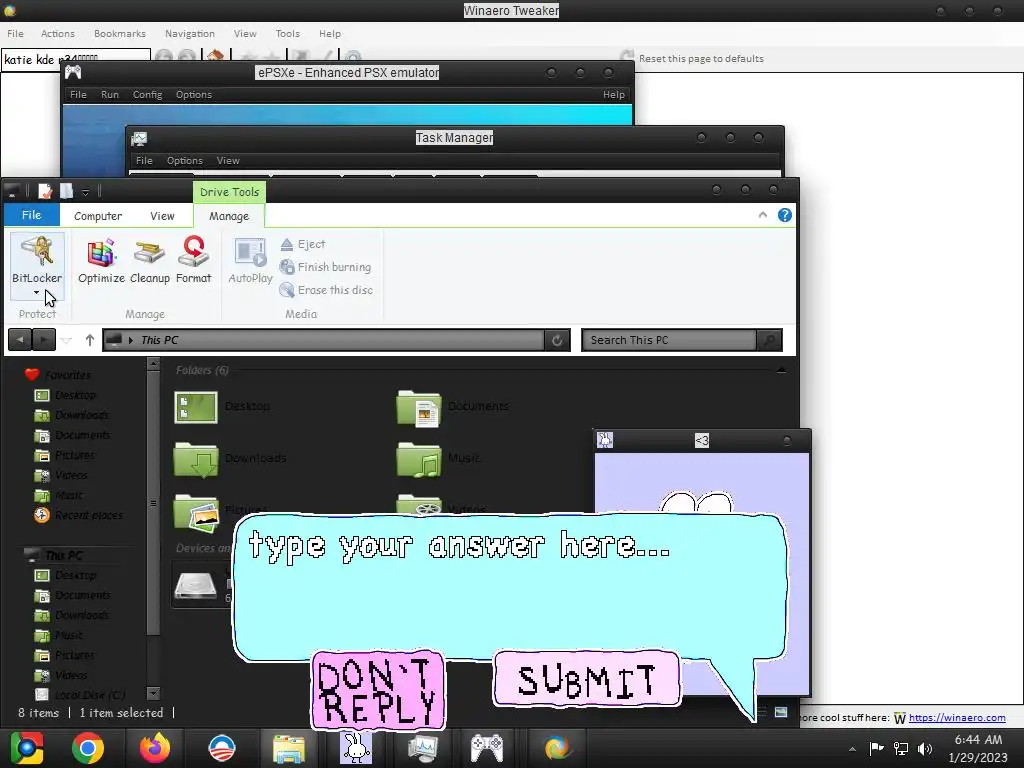Screen dimensions: 1024x768
Task: Click the AutoPlay media icon
Action: [x=250, y=261]
